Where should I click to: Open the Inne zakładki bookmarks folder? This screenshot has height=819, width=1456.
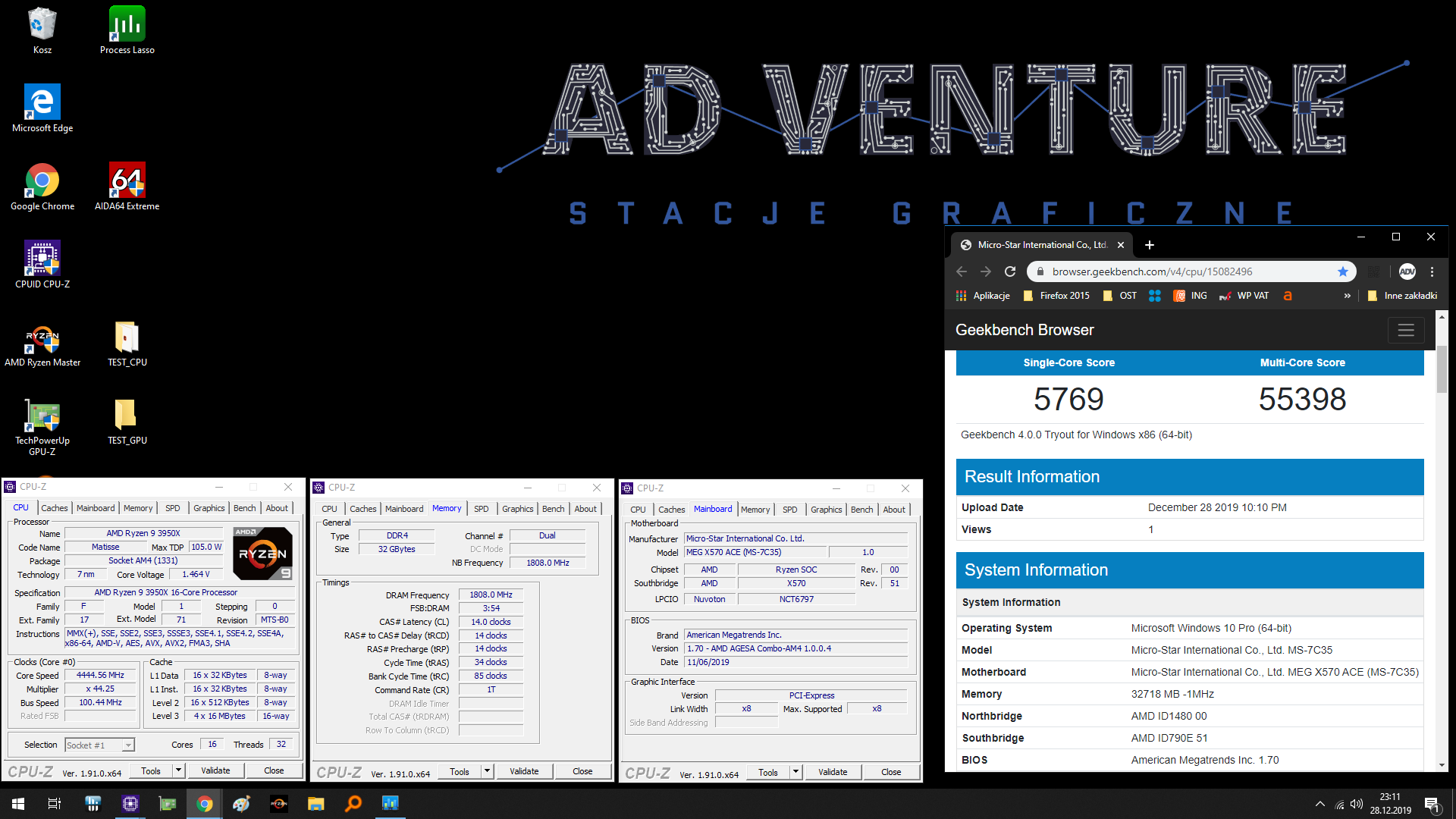1402,296
